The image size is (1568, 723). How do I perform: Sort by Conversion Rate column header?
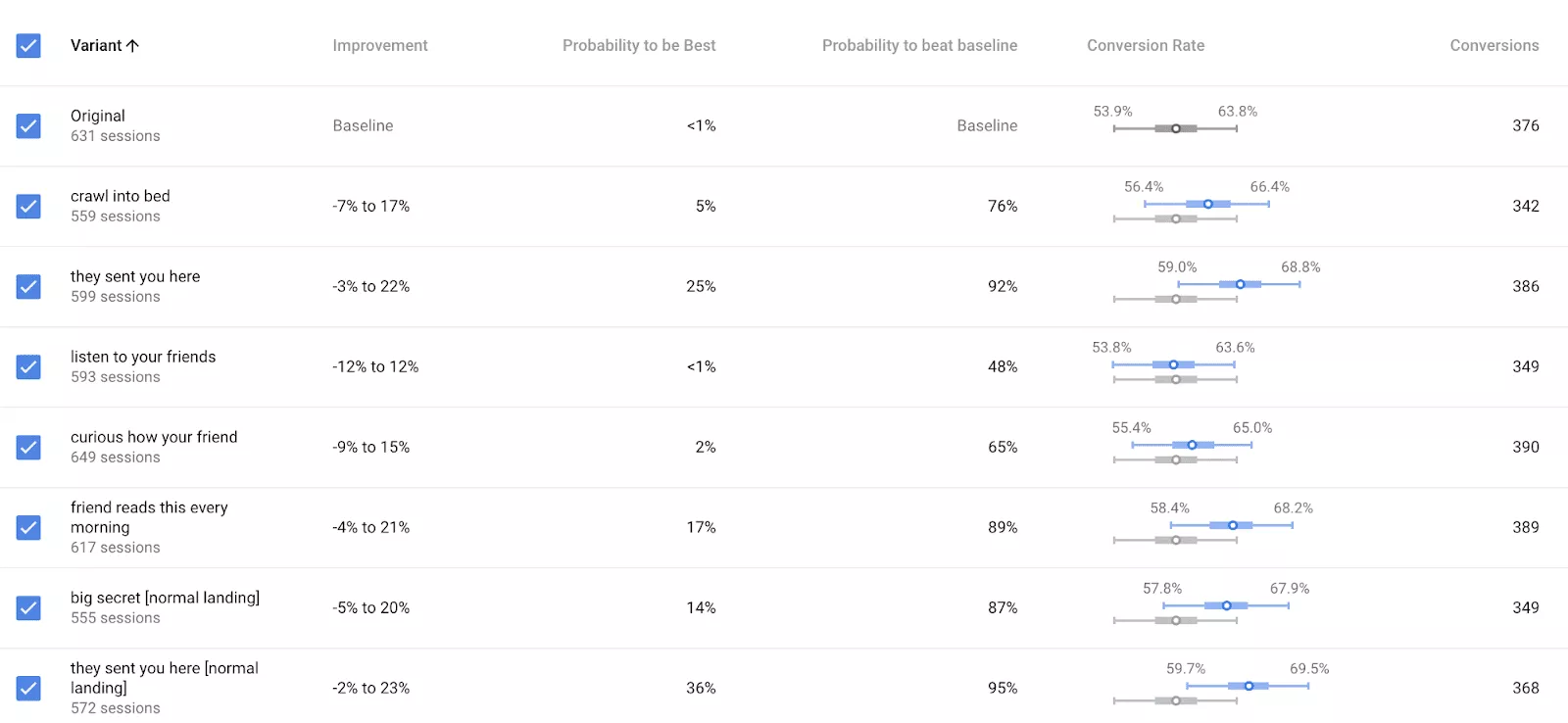point(1146,45)
